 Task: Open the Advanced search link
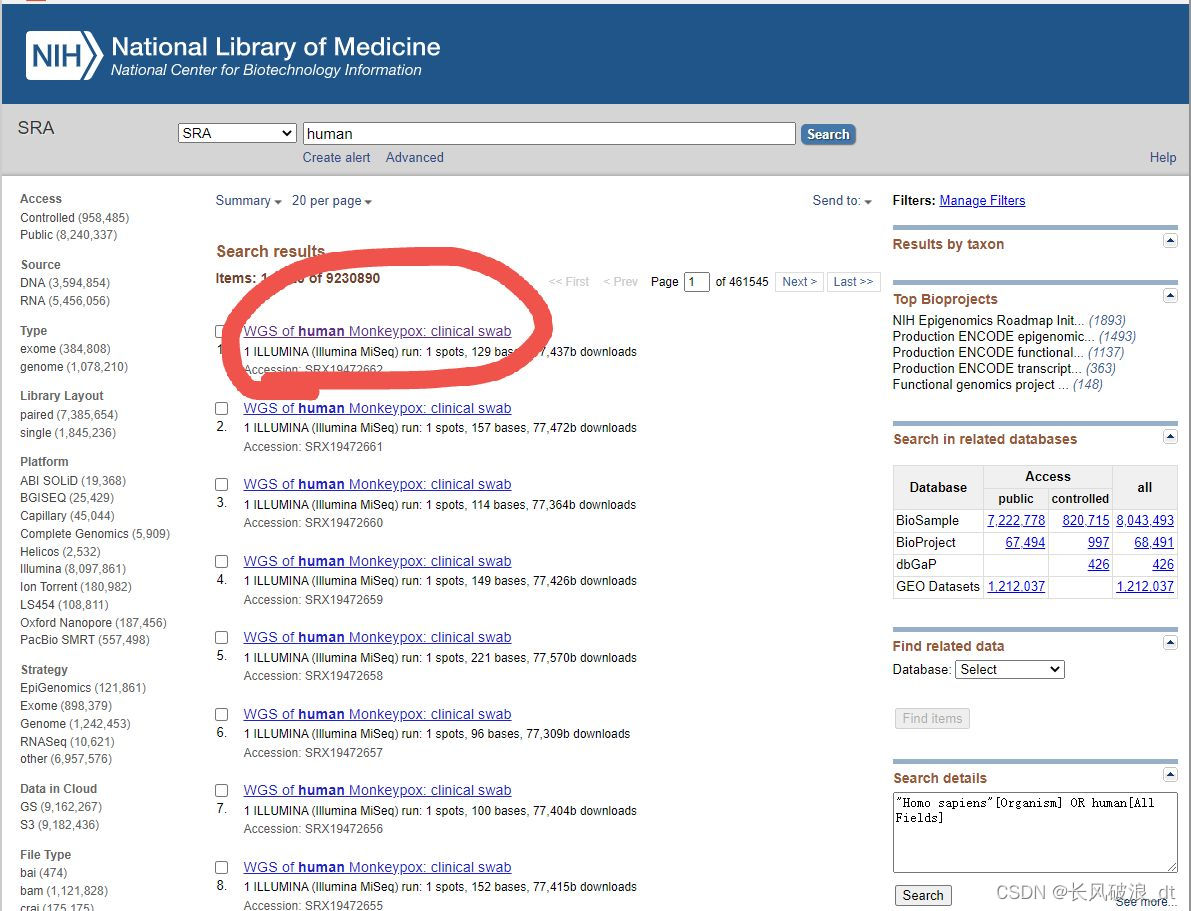[415, 157]
